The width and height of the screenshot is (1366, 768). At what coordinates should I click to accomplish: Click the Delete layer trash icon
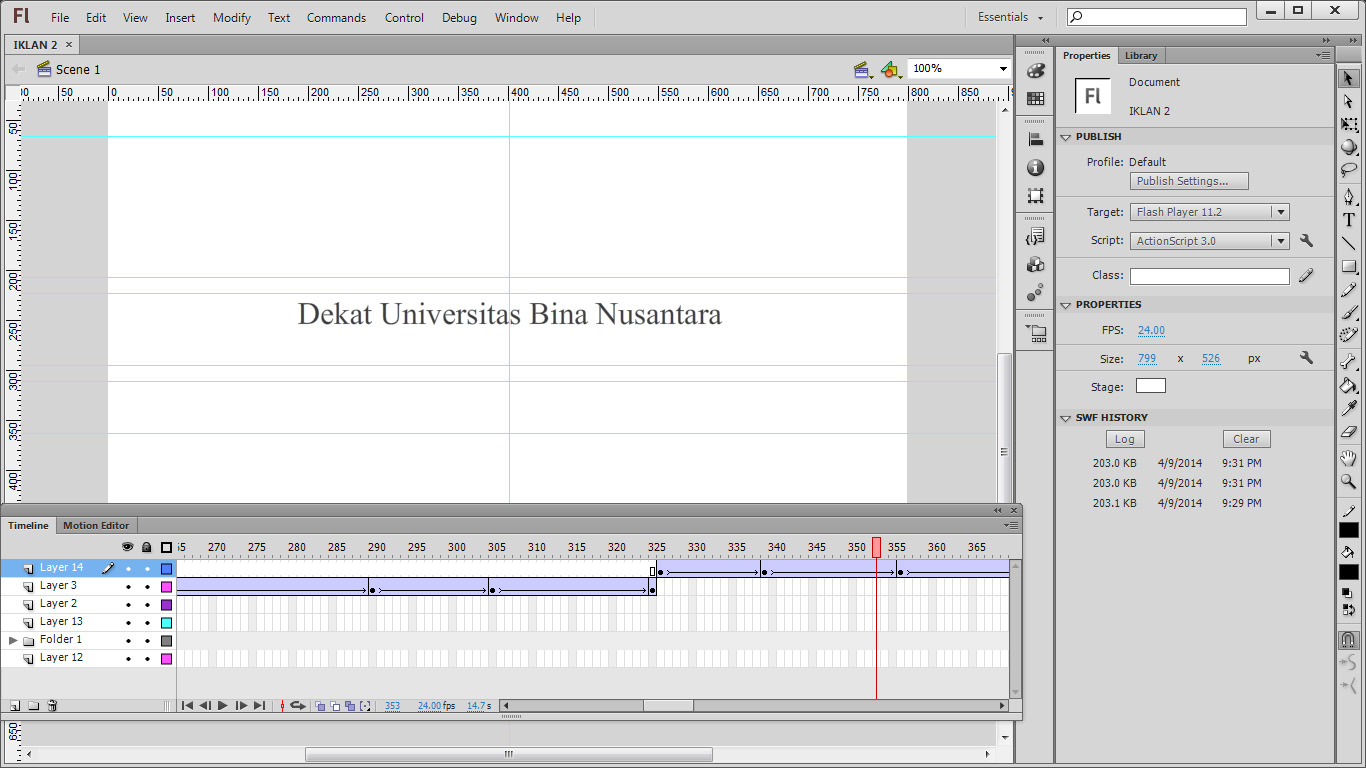52,706
